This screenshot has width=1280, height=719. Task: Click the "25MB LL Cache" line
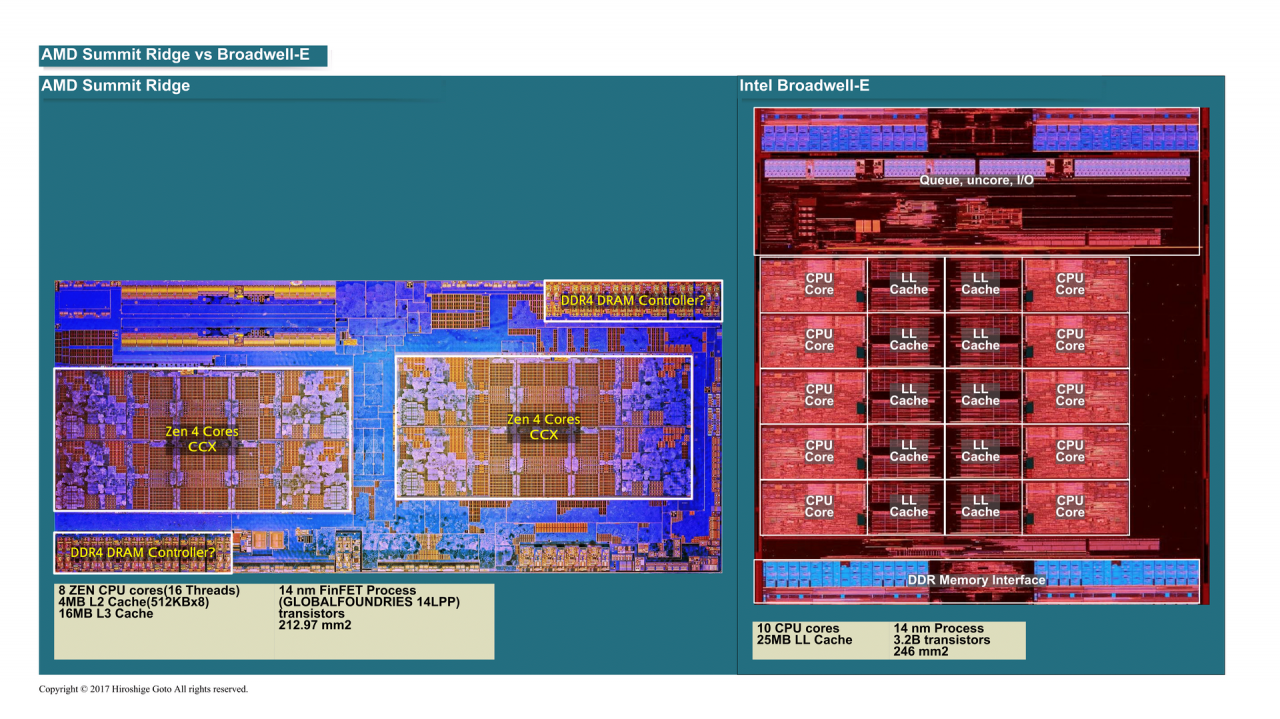click(x=805, y=640)
